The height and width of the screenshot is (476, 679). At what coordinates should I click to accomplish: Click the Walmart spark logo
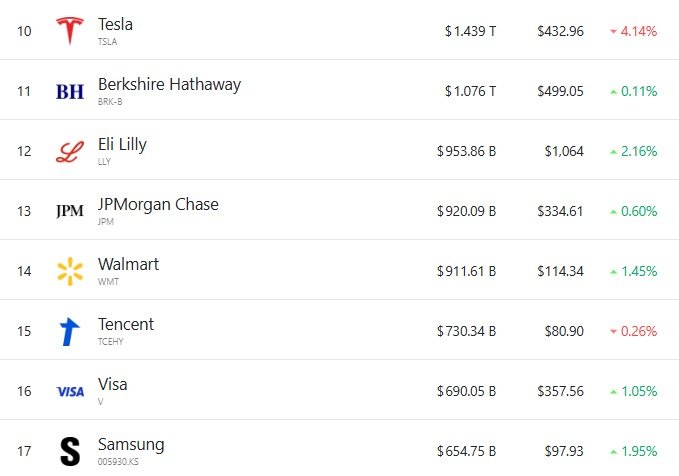click(70, 271)
